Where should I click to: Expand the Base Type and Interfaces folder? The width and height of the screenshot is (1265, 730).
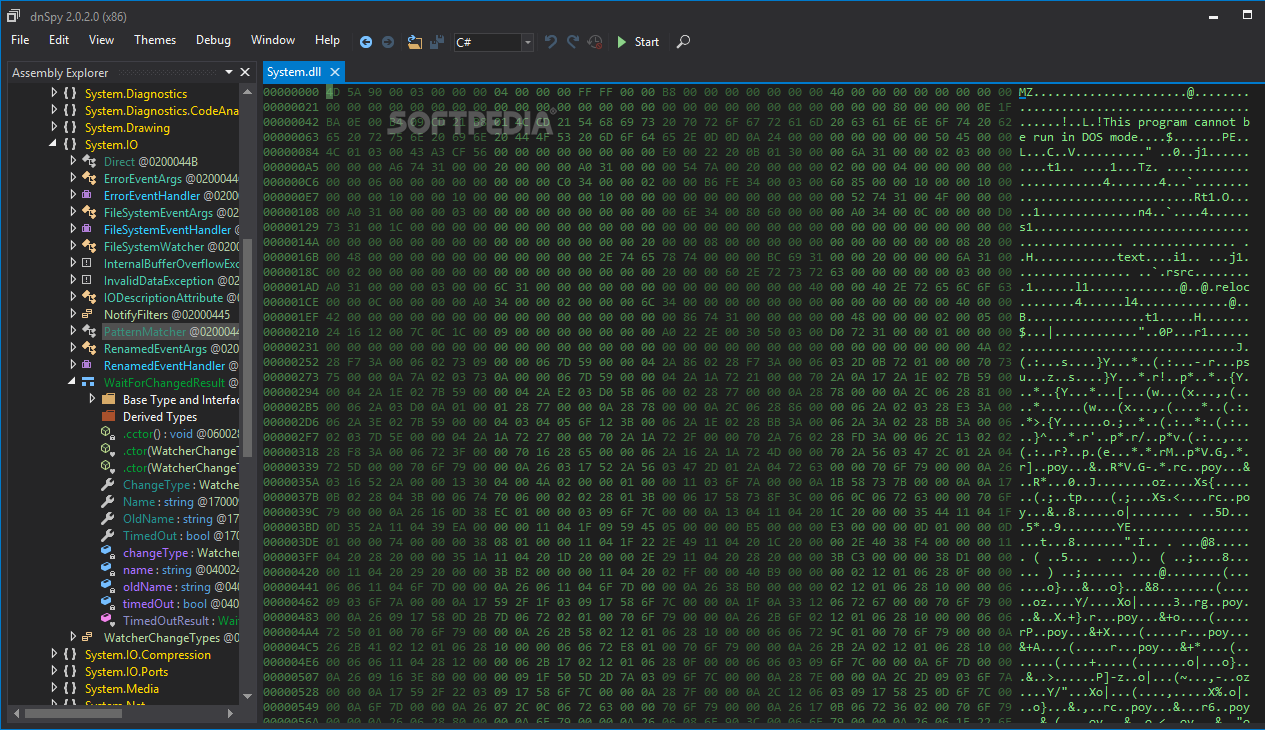[92, 400]
